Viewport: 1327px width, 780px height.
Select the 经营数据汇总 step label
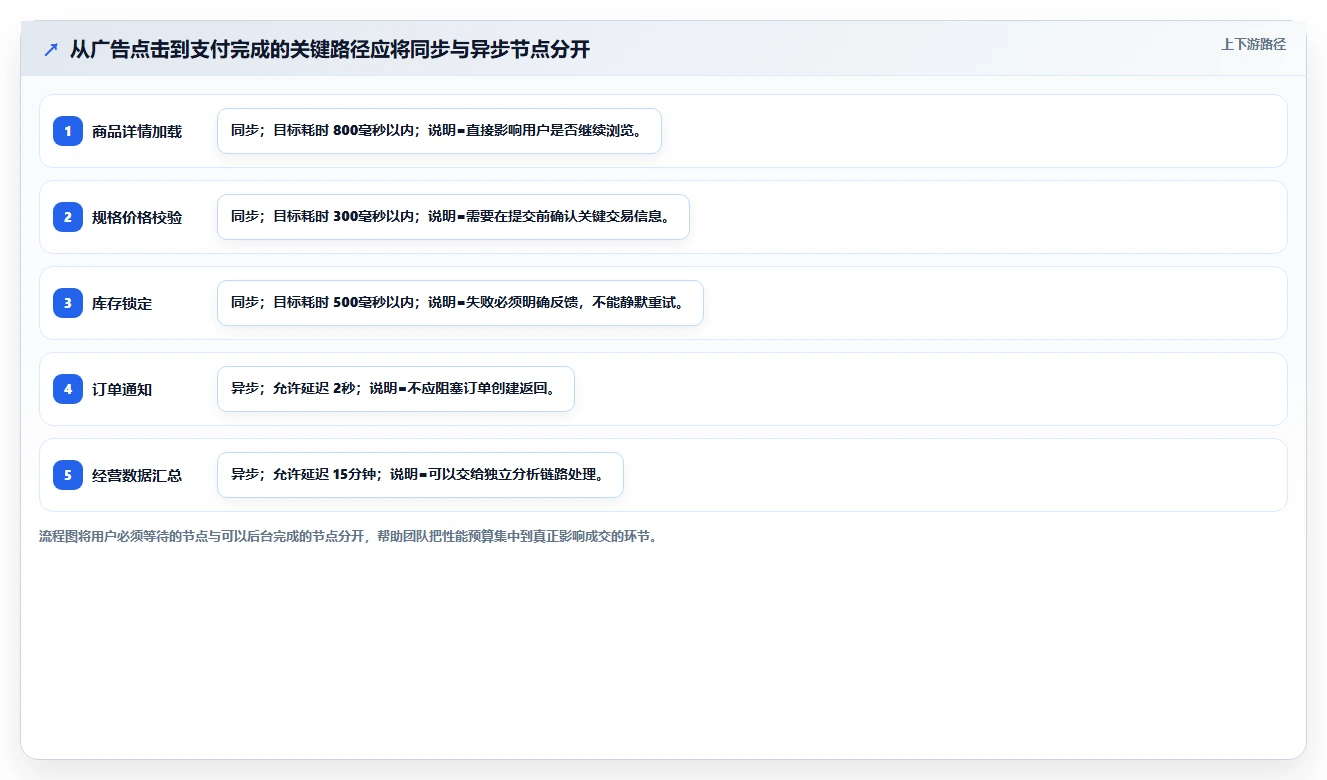(x=137, y=475)
